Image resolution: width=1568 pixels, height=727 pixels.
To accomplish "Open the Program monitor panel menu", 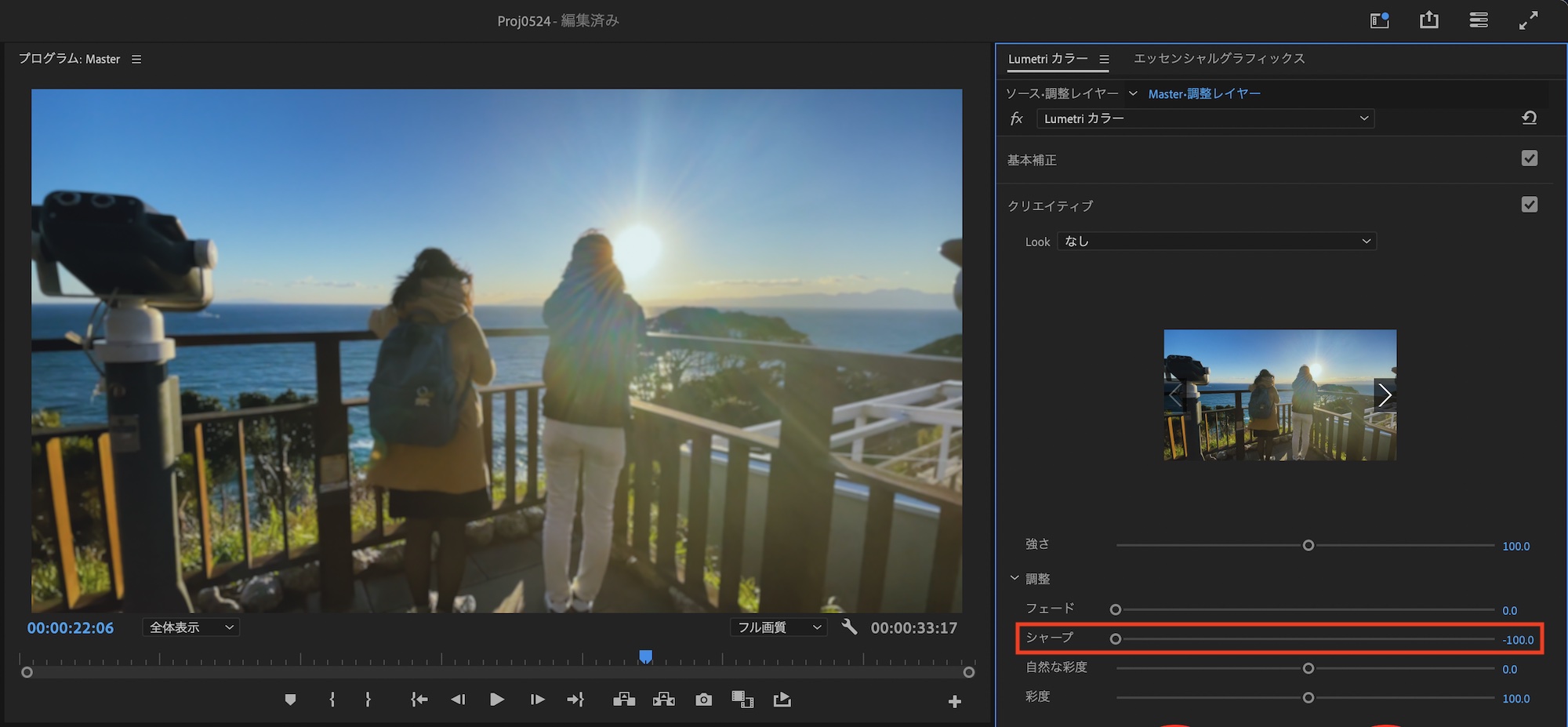I will click(x=136, y=59).
